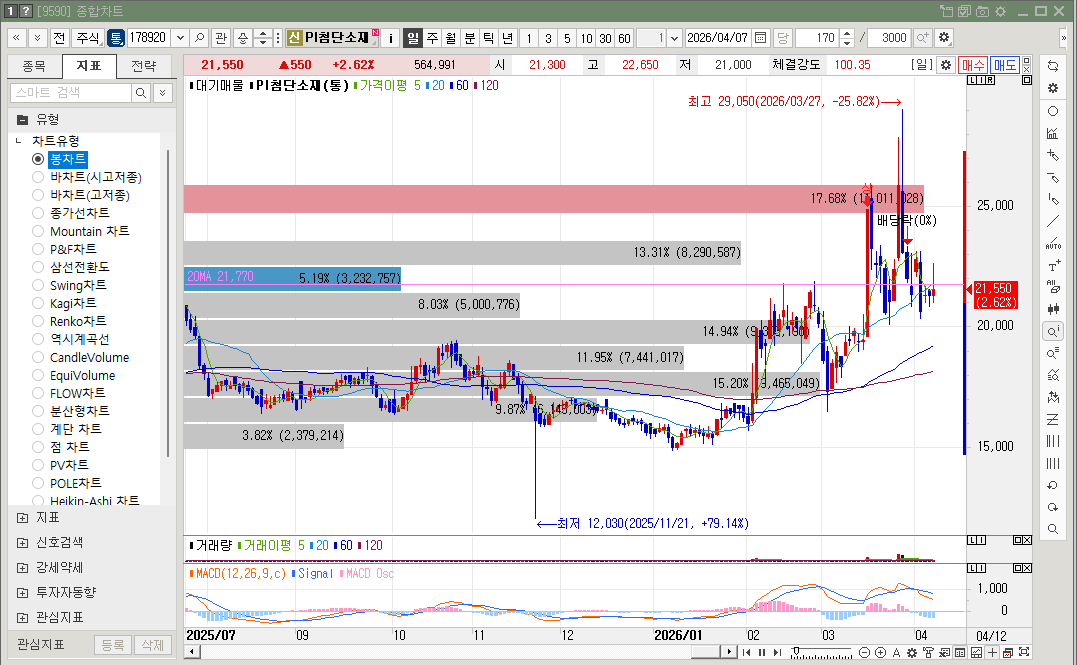The image size is (1077, 665).
Task: Click the double left arrow collapse icon
Action: [x=16, y=38]
